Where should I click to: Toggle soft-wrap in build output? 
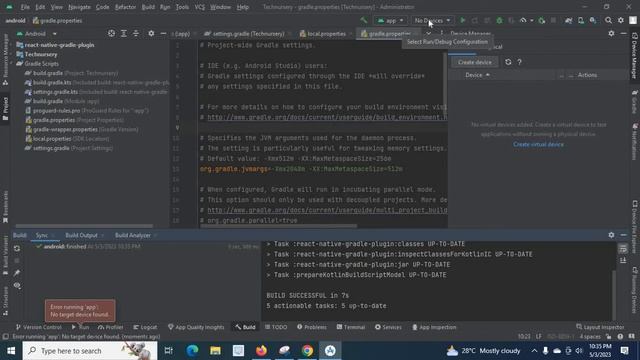(623, 248)
